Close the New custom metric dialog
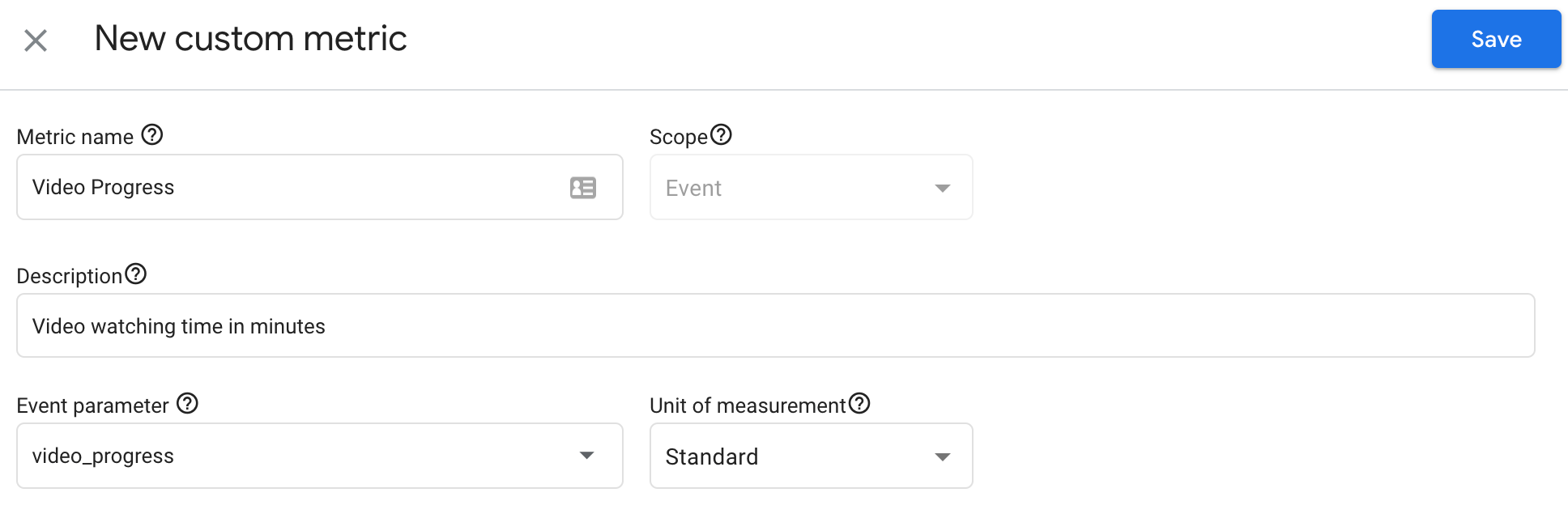The width and height of the screenshot is (1568, 518). point(34,39)
